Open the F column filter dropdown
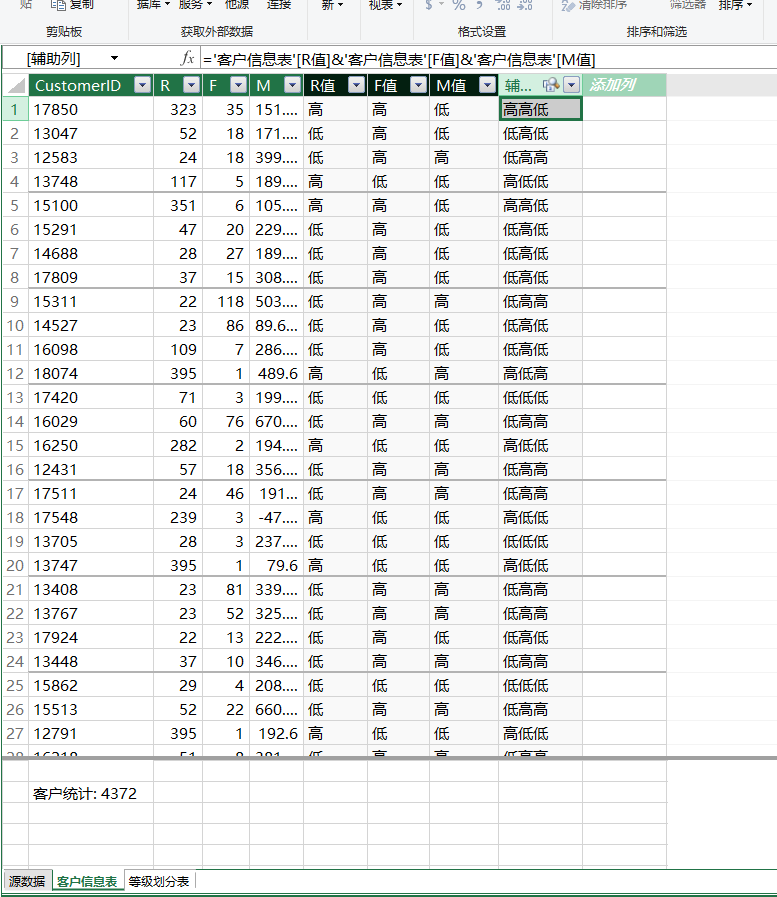 click(239, 85)
